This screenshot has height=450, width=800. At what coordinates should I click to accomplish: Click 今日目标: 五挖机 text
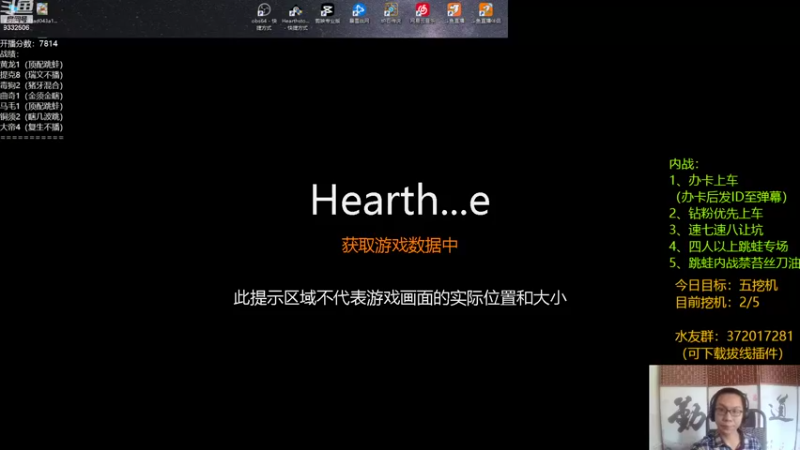(x=727, y=285)
